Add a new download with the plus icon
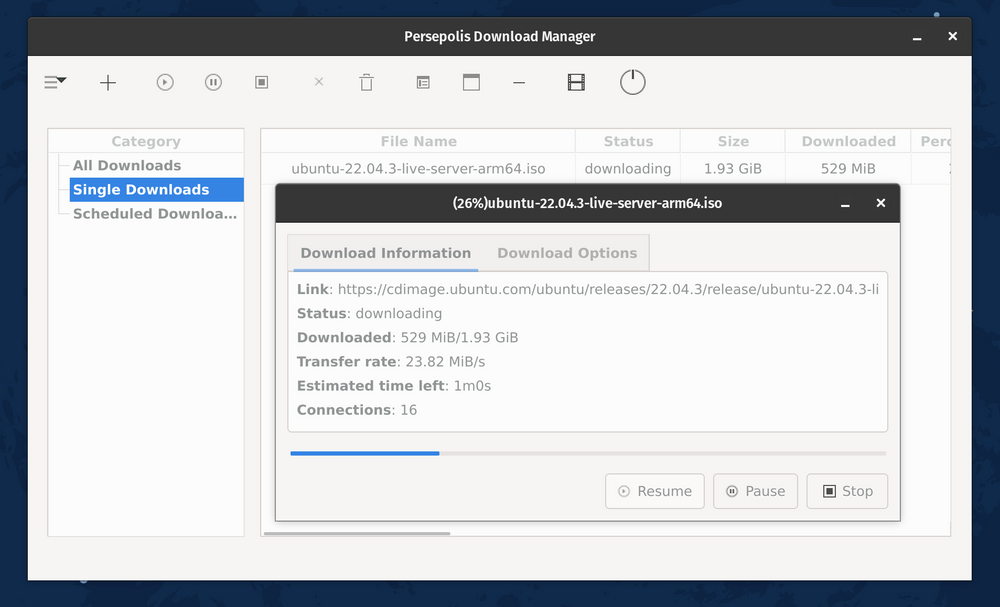Viewport: 1000px width, 607px height. [x=108, y=82]
